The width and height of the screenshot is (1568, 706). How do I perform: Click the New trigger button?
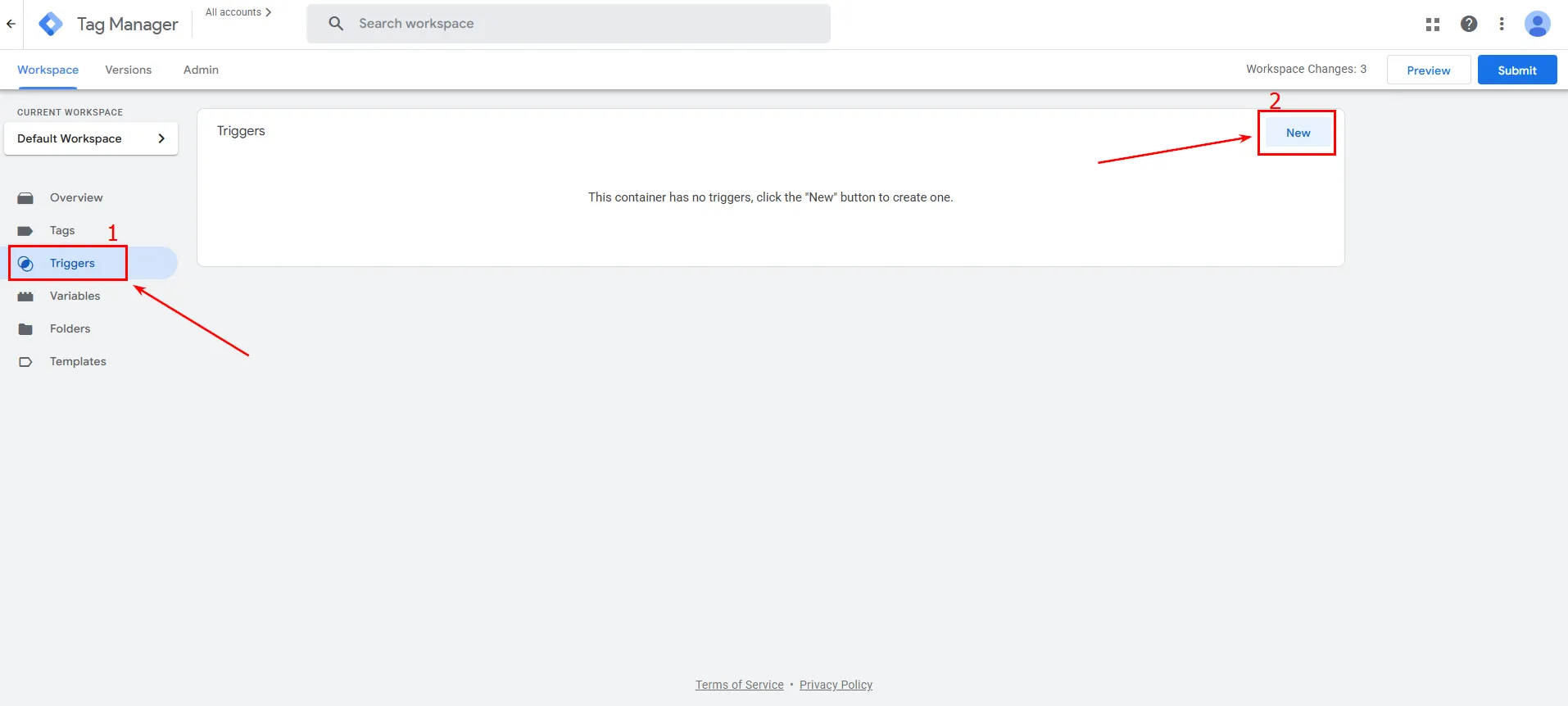(x=1298, y=133)
